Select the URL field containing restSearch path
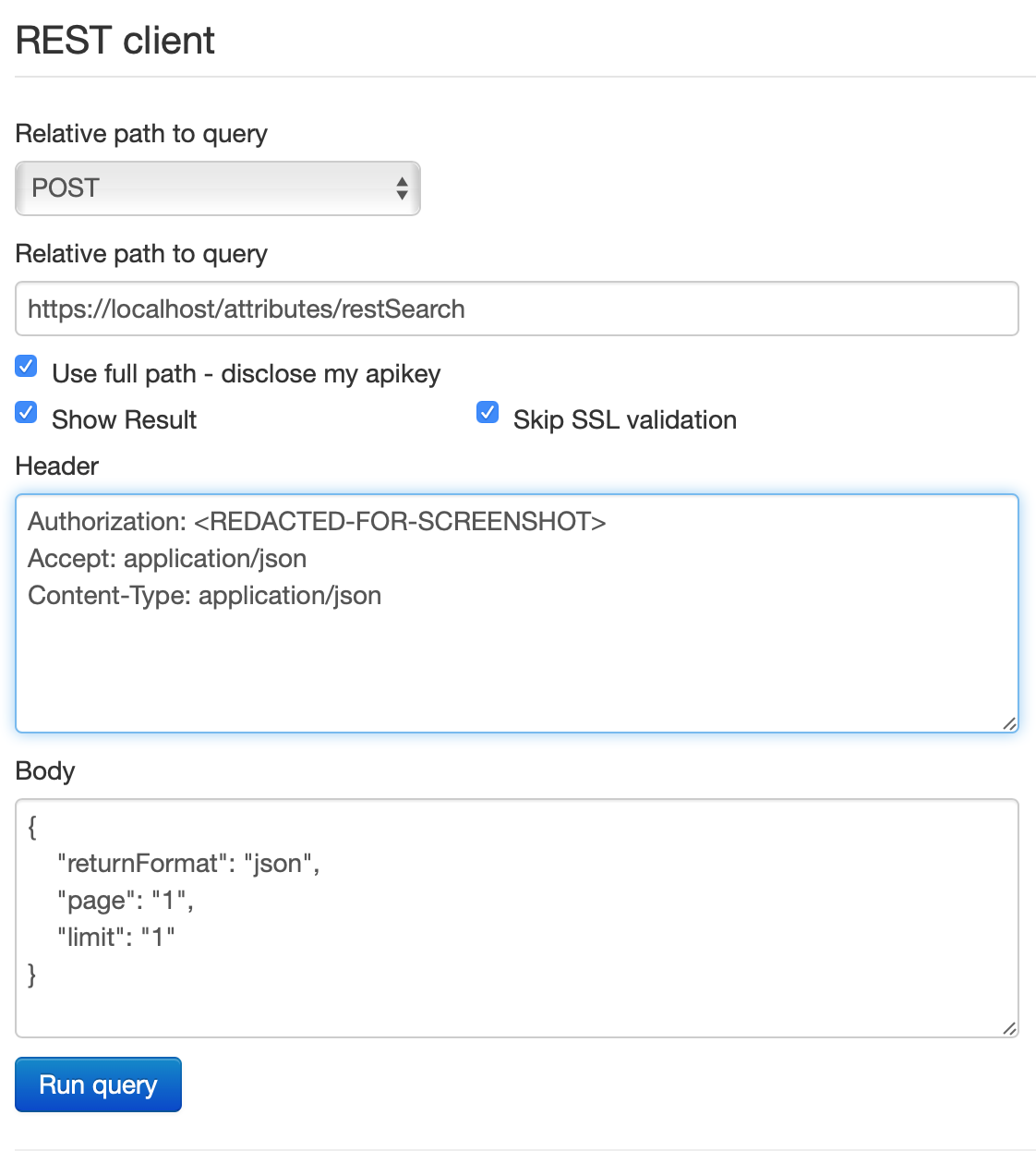The width and height of the screenshot is (1036, 1151). pyautogui.click(x=517, y=309)
